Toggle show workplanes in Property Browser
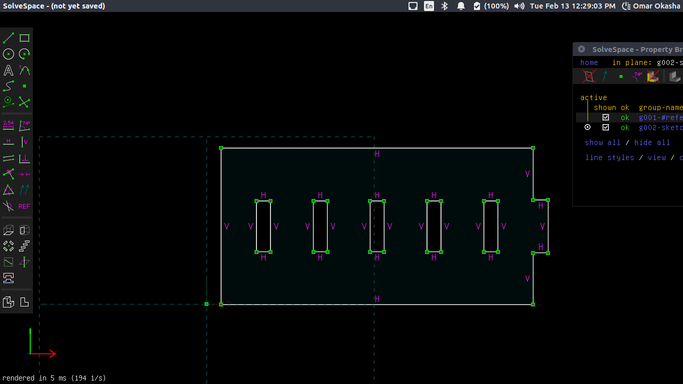 click(589, 77)
